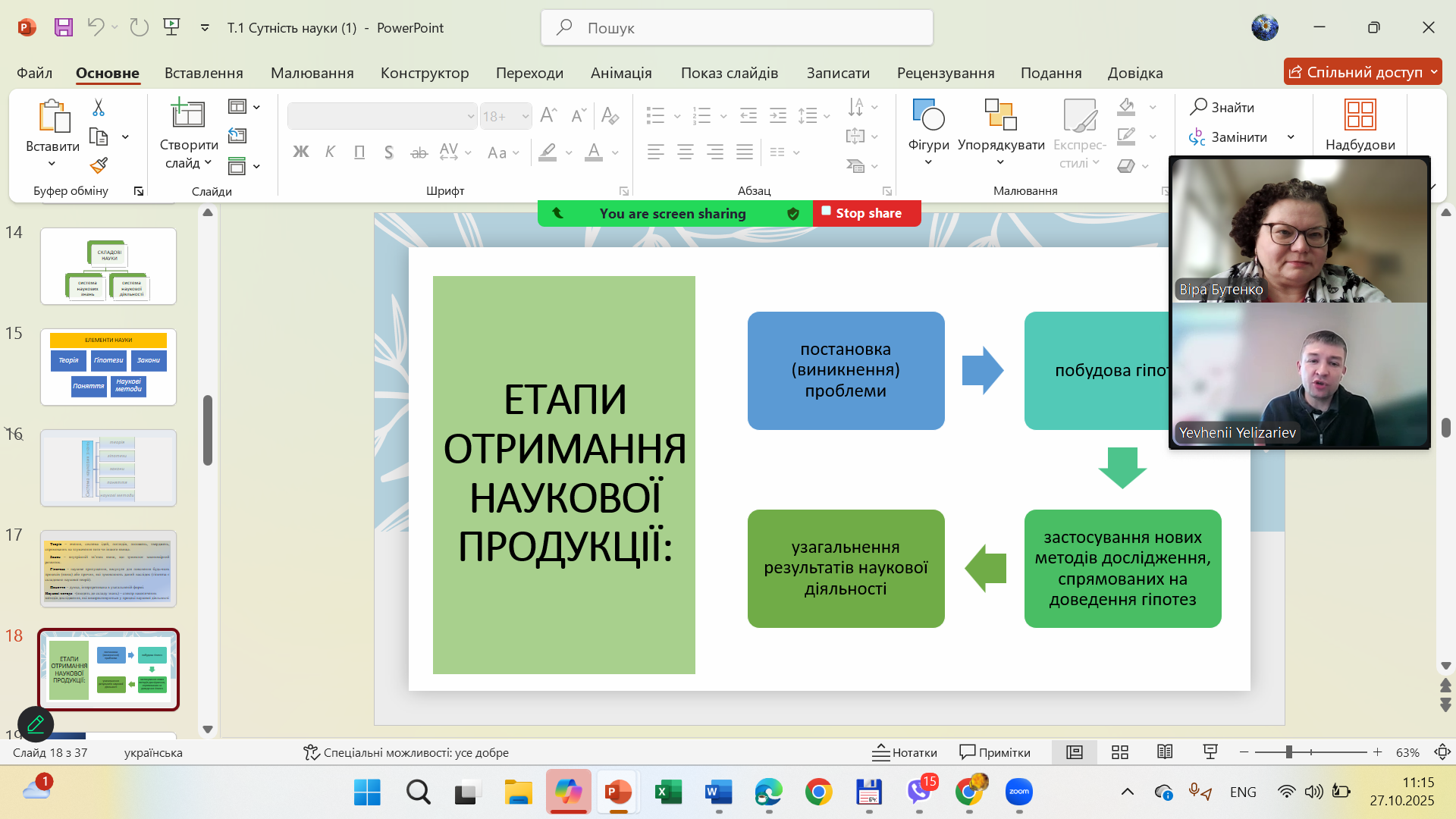Open the Анімація ribbon tab
Viewport: 1456px width, 819px height.
pos(621,73)
